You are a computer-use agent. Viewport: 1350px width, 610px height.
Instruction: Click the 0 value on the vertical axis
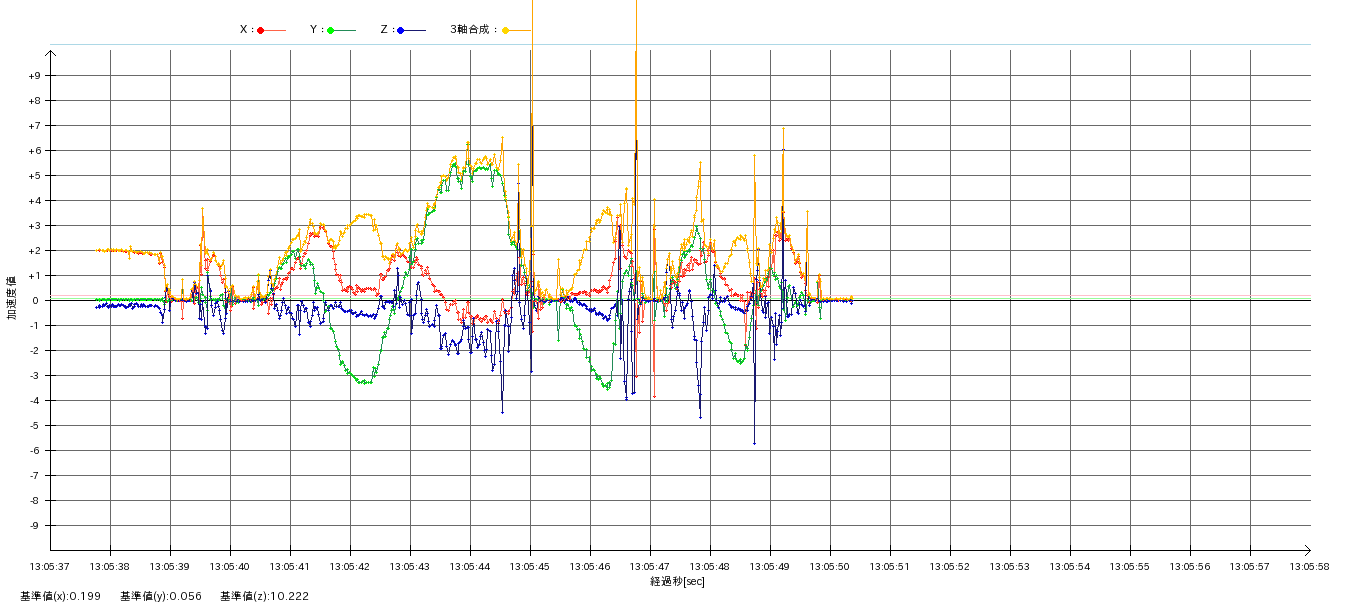(x=35, y=301)
